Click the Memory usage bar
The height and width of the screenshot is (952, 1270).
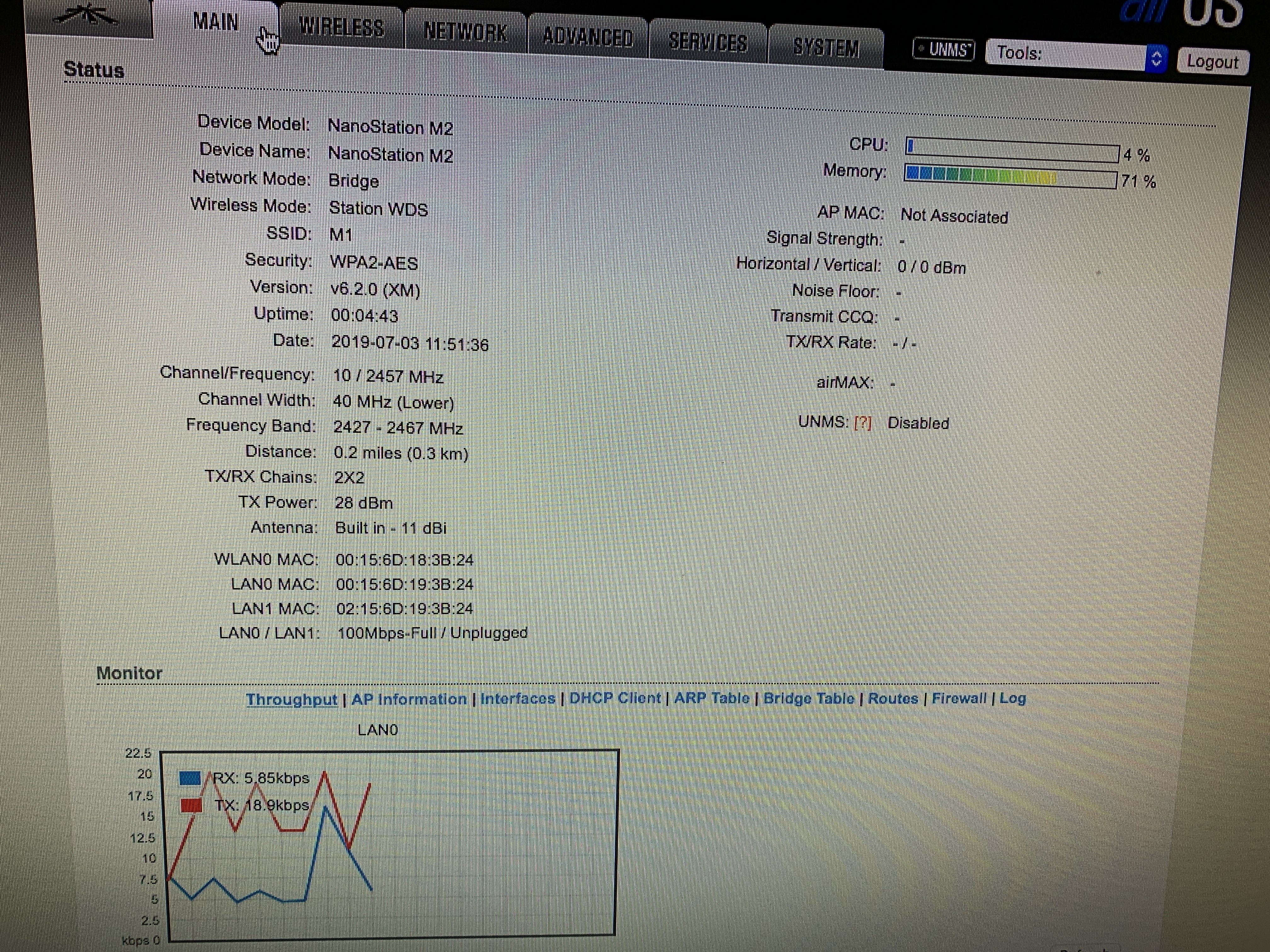coord(1010,177)
